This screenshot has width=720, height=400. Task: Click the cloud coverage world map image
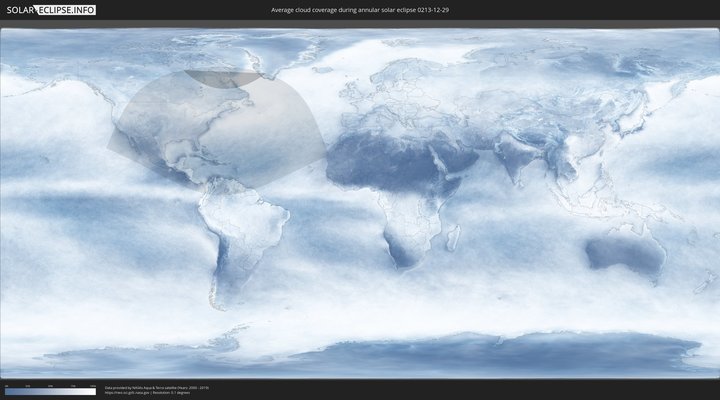pos(360,203)
